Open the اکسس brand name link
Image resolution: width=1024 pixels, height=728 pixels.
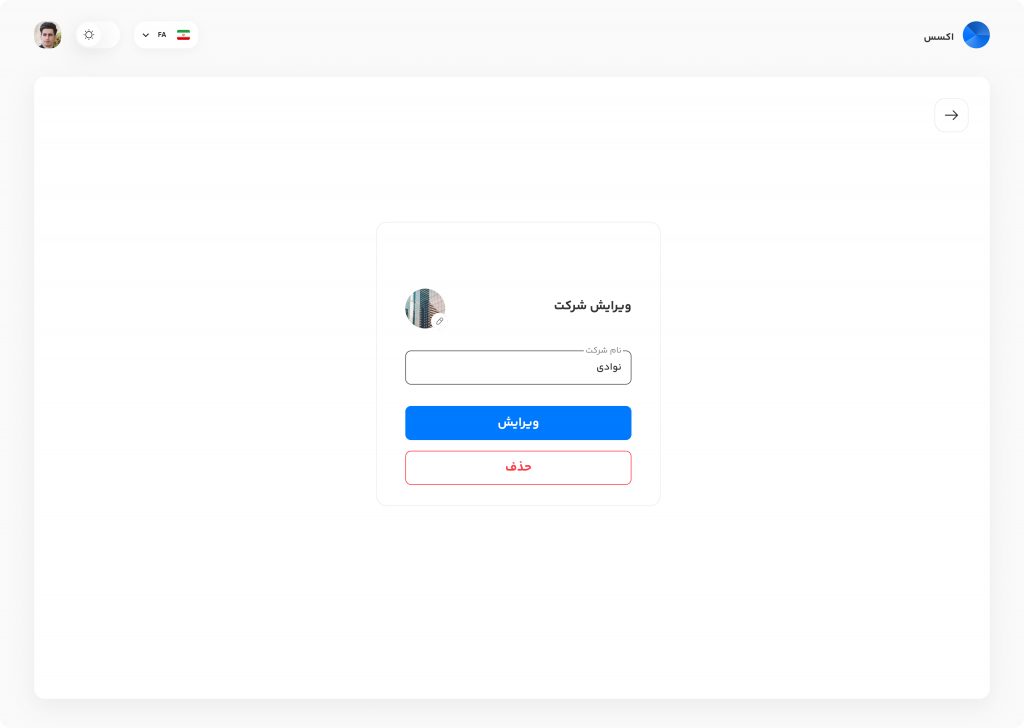(938, 37)
